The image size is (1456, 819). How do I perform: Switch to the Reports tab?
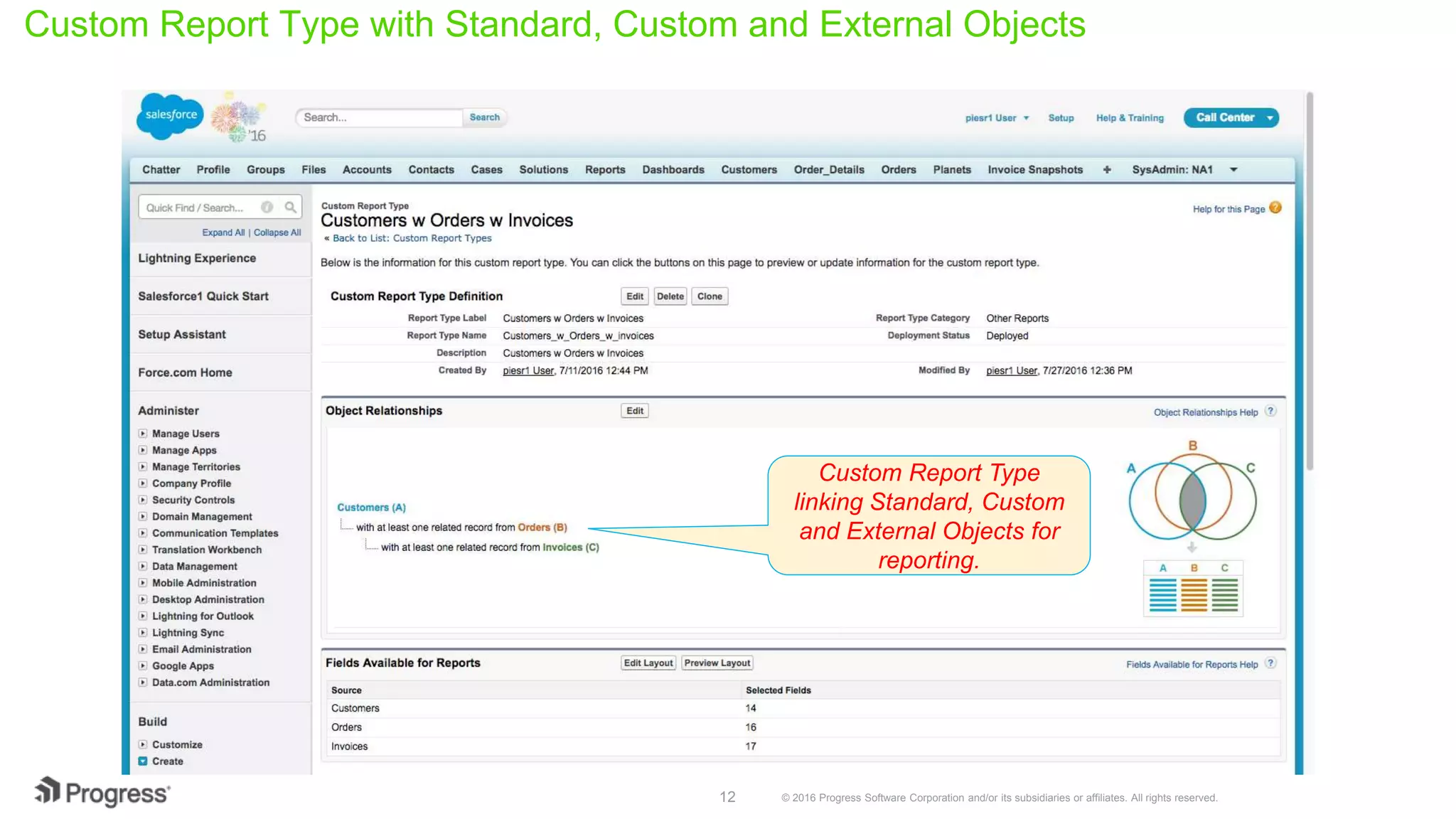point(605,170)
